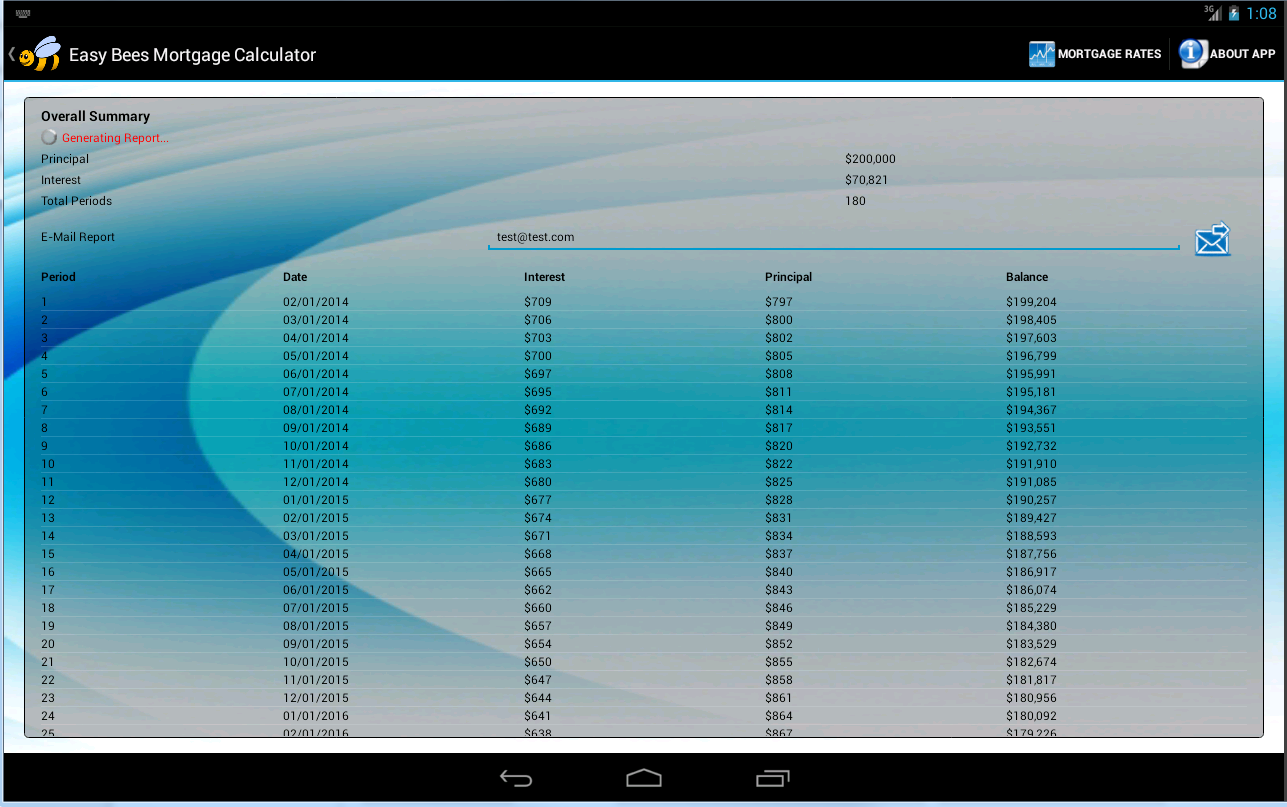This screenshot has height=807, width=1287.
Task: Select the $692 interest amount
Action: (x=538, y=410)
